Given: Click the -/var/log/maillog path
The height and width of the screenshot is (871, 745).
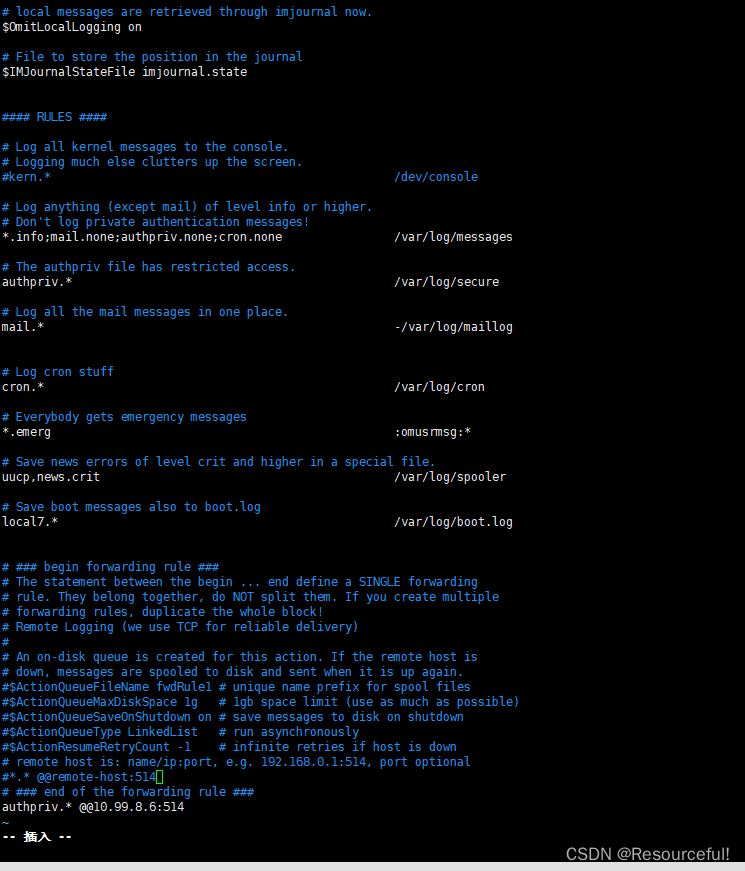Looking at the screenshot, I should pyautogui.click(x=453, y=327).
